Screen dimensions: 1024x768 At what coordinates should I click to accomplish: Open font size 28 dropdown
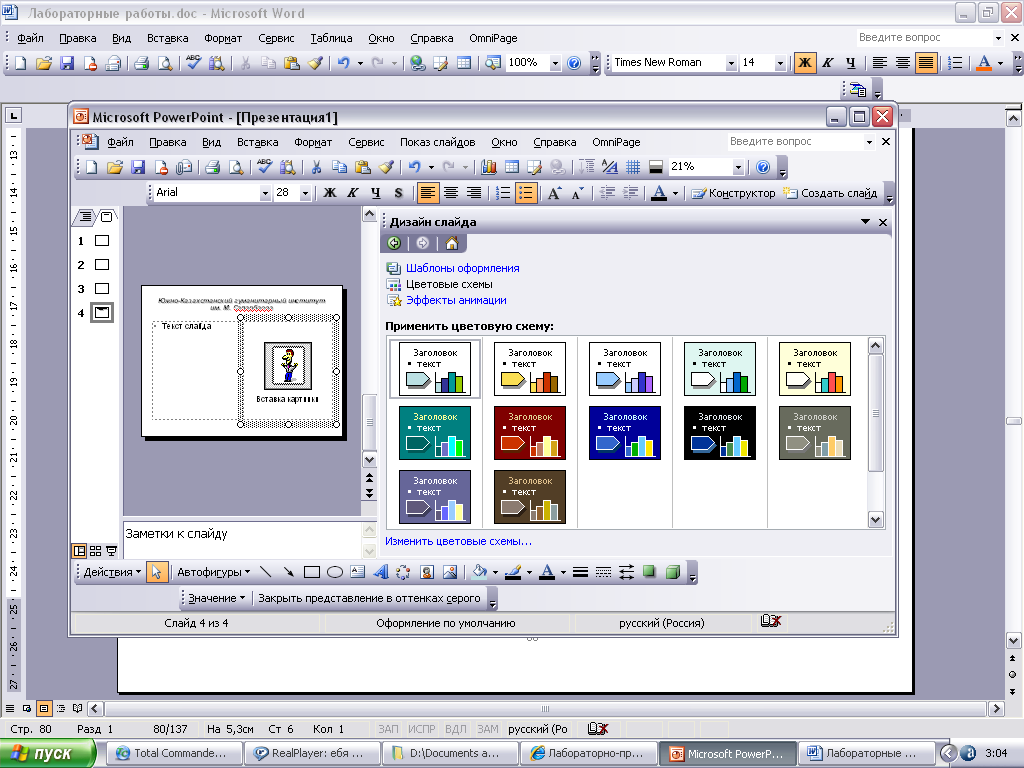[305, 193]
